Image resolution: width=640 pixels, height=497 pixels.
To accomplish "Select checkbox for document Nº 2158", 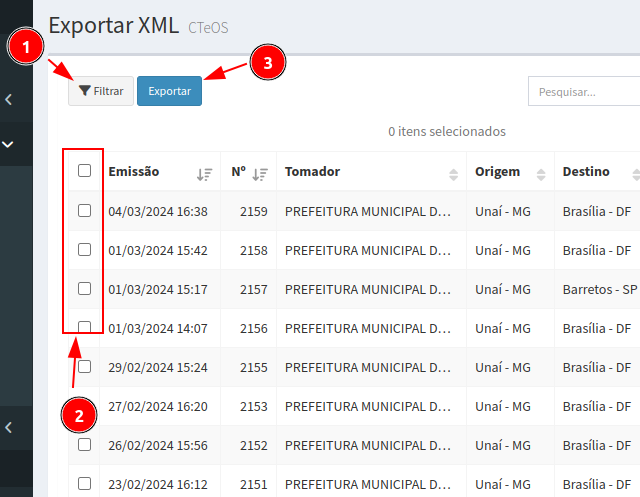I will click(x=85, y=250).
